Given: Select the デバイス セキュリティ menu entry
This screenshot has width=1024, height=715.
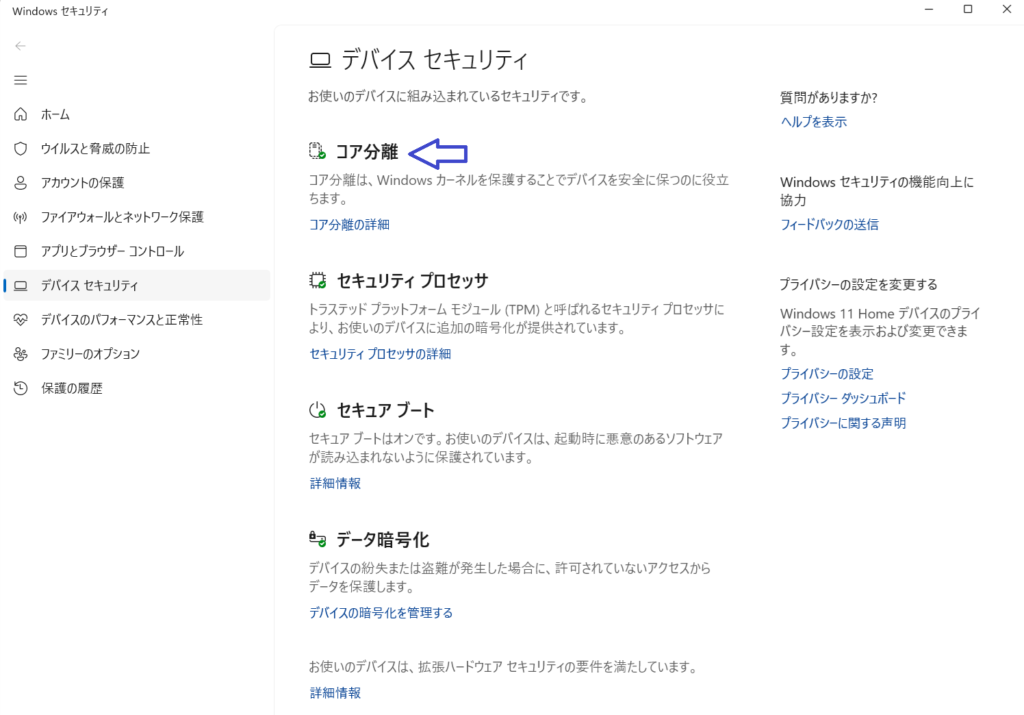Looking at the screenshot, I should coord(90,285).
